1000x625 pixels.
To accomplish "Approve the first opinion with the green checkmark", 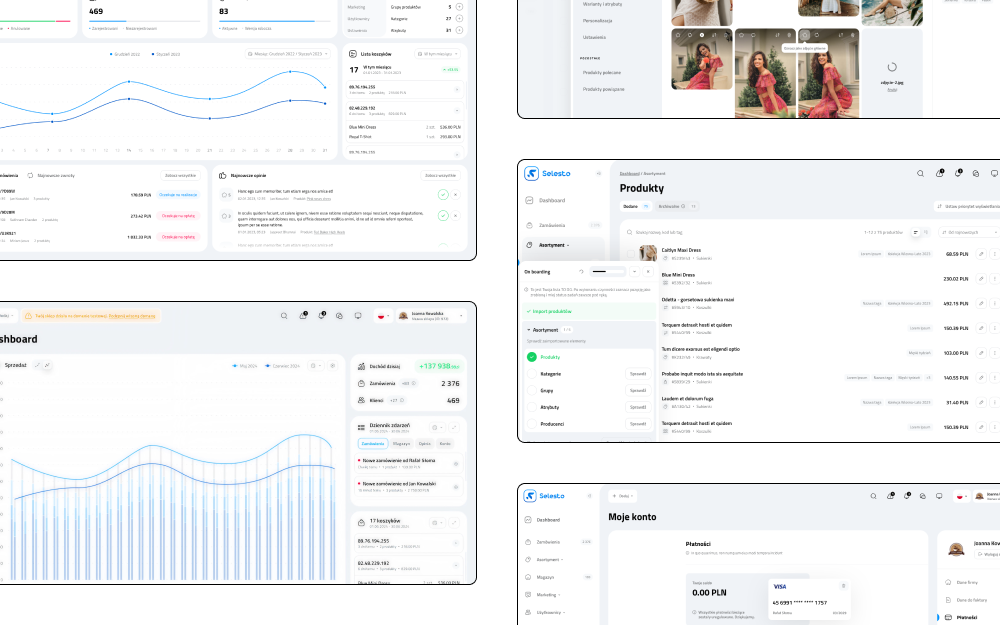I will pos(443,194).
